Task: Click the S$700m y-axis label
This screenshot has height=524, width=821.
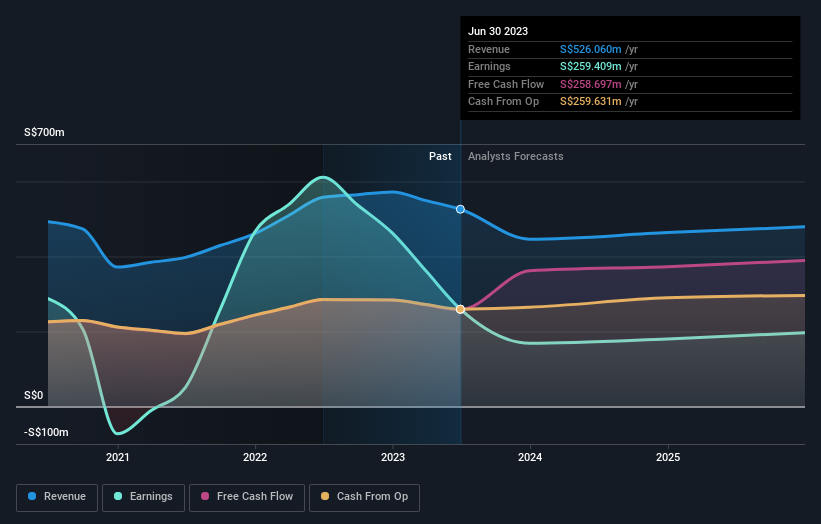Action: pyautogui.click(x=44, y=132)
